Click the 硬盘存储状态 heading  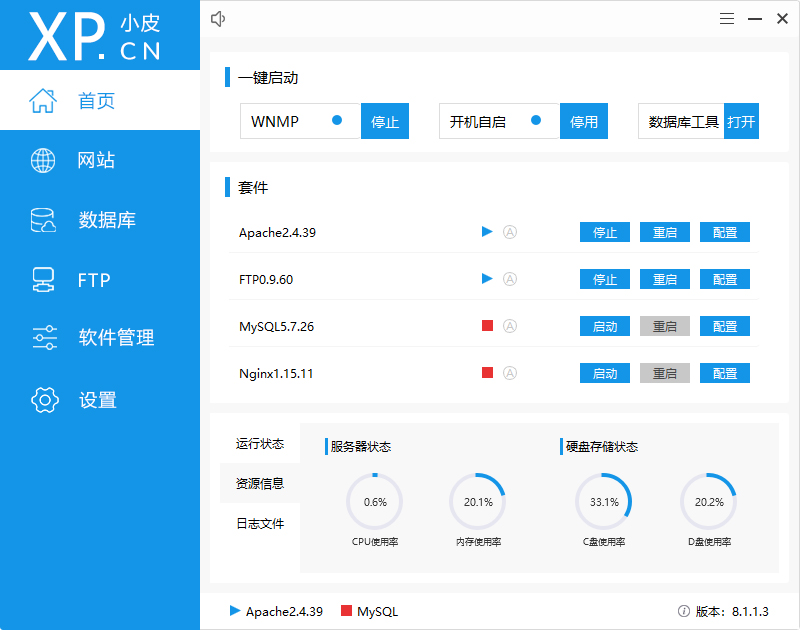tap(602, 446)
